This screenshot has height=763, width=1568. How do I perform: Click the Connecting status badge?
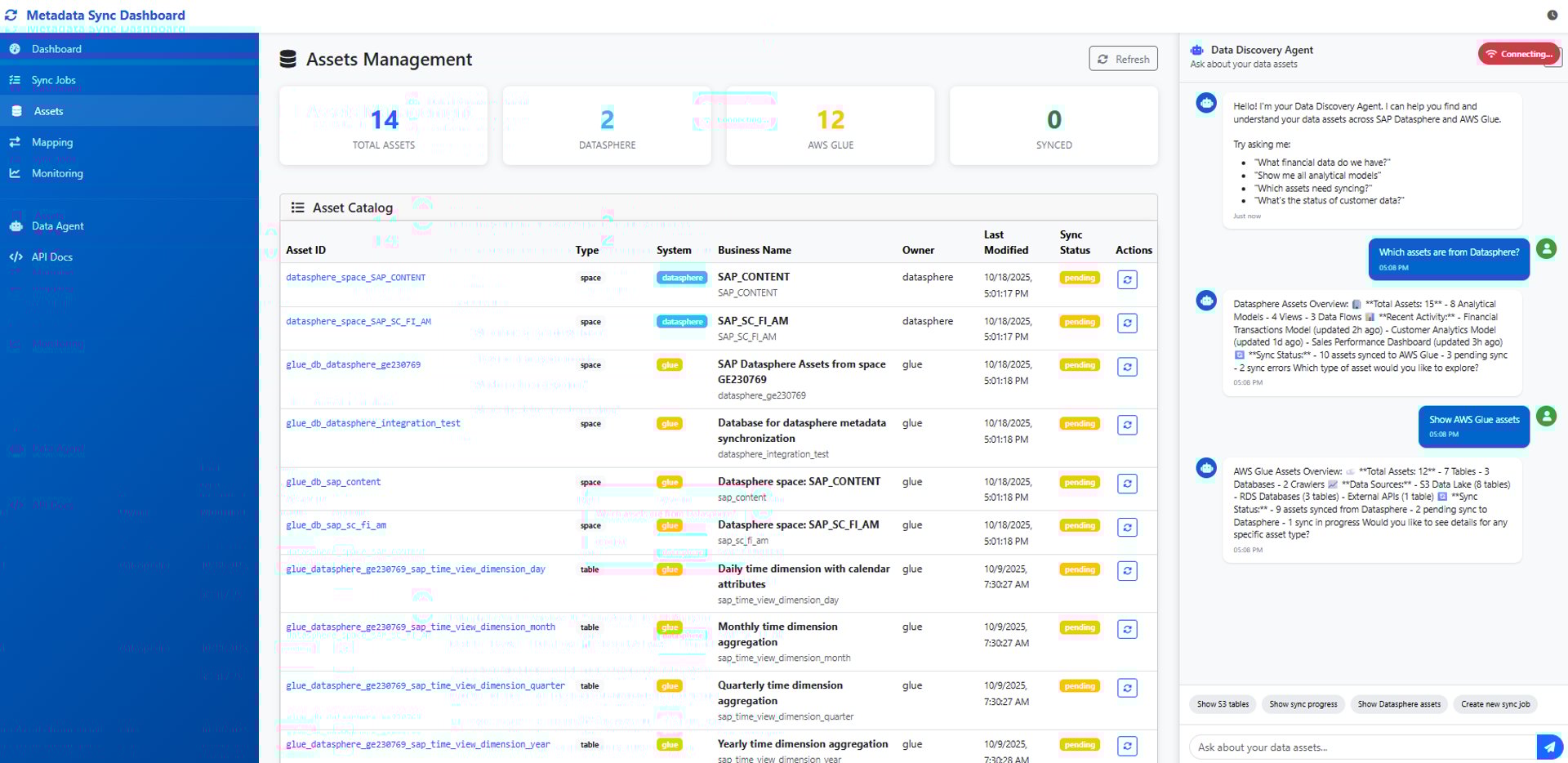click(1518, 54)
